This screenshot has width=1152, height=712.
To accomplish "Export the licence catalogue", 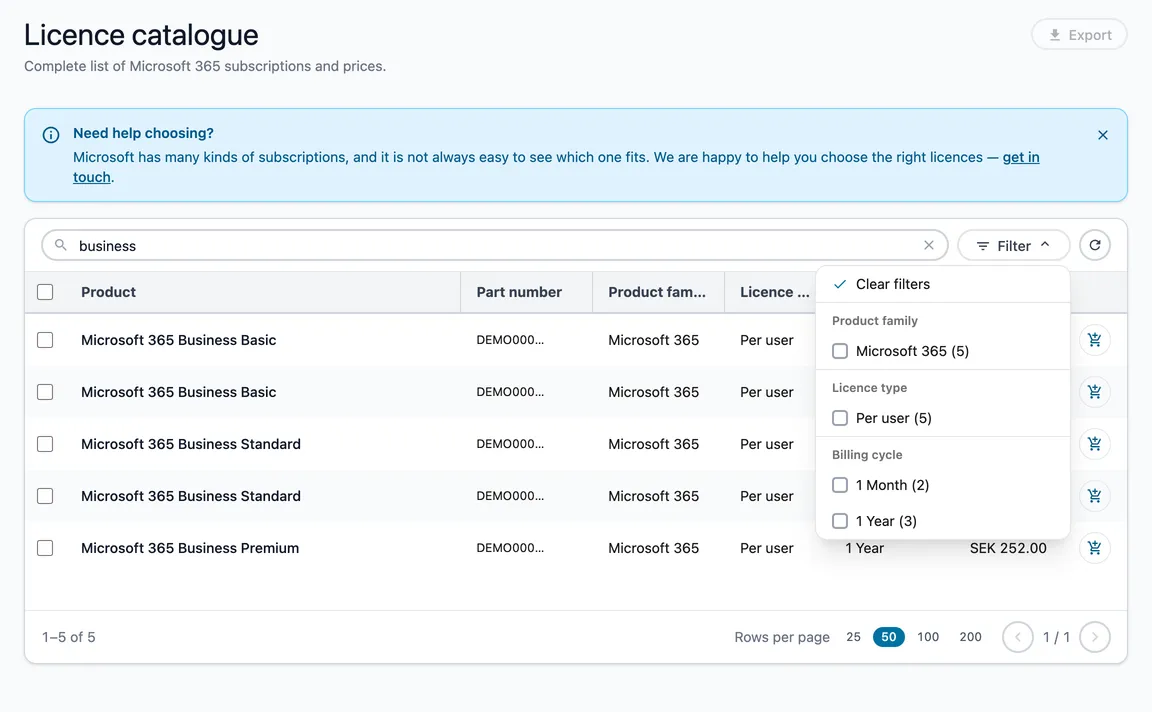I will pos(1079,35).
